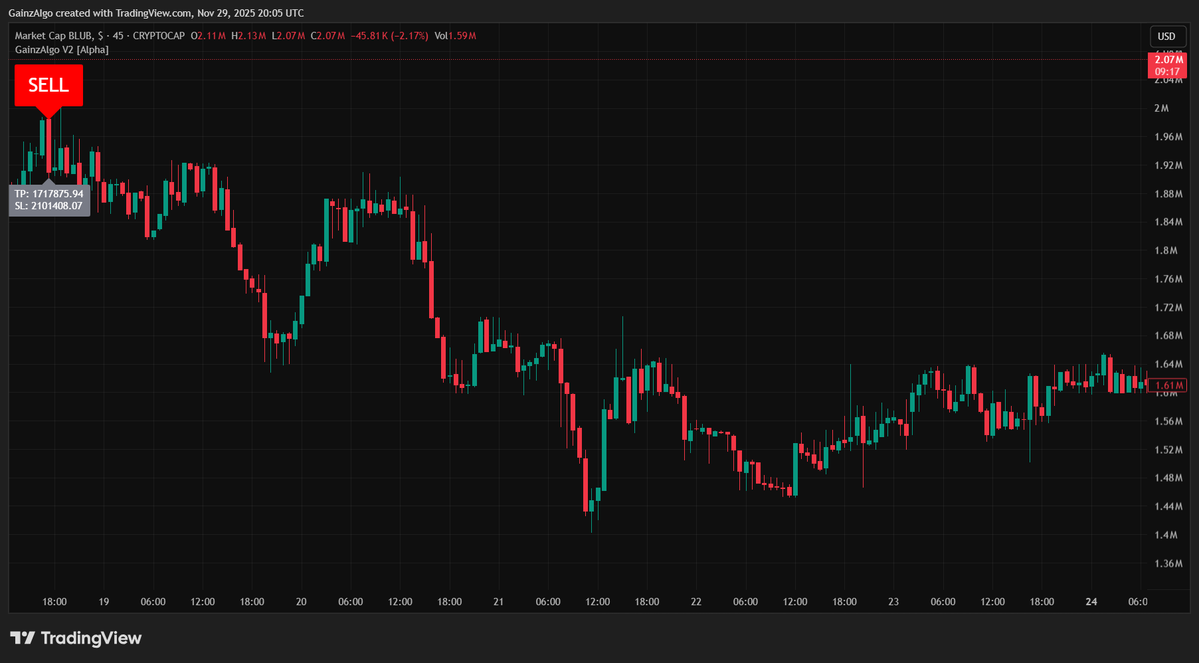1199x663 pixels.
Task: Click the high value H2.13M
Action: click(250, 35)
